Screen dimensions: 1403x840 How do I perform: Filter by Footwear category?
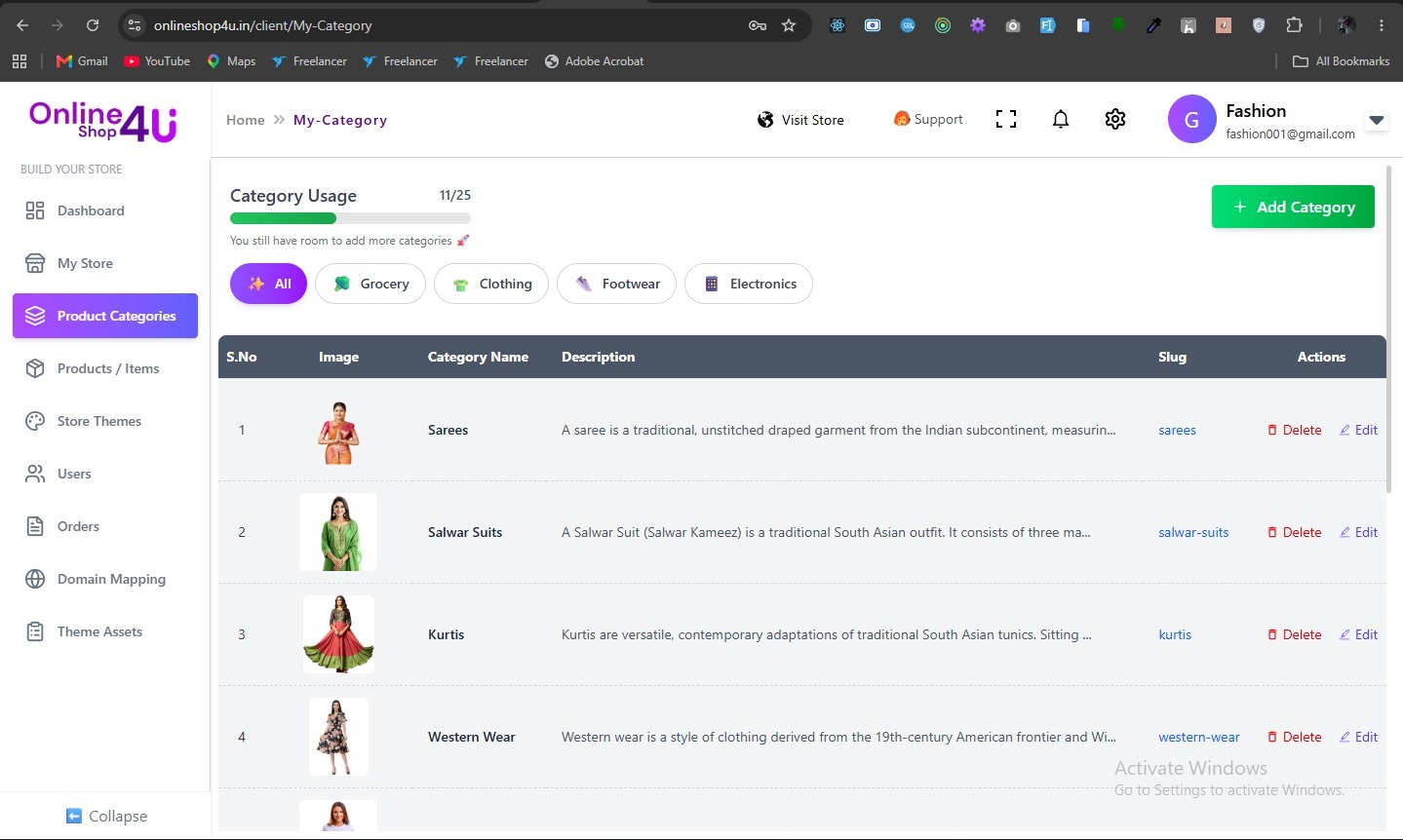pos(616,284)
